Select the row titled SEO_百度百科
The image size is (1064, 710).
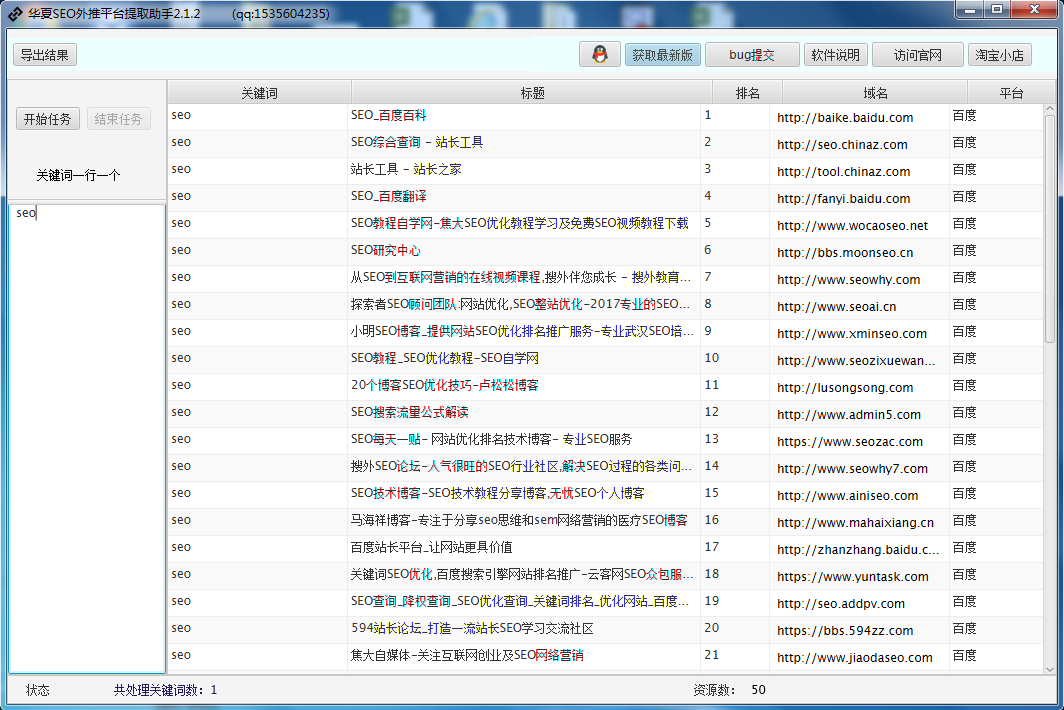605,116
